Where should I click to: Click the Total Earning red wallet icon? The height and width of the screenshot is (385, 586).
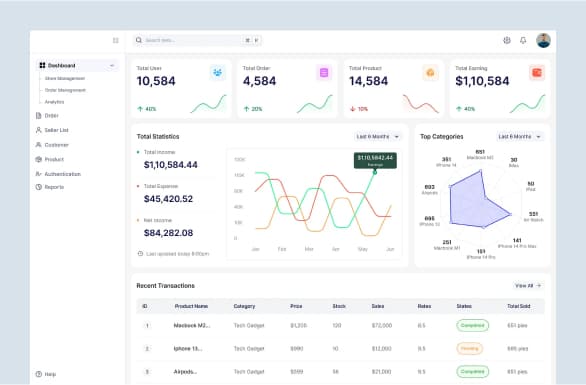click(x=537, y=73)
